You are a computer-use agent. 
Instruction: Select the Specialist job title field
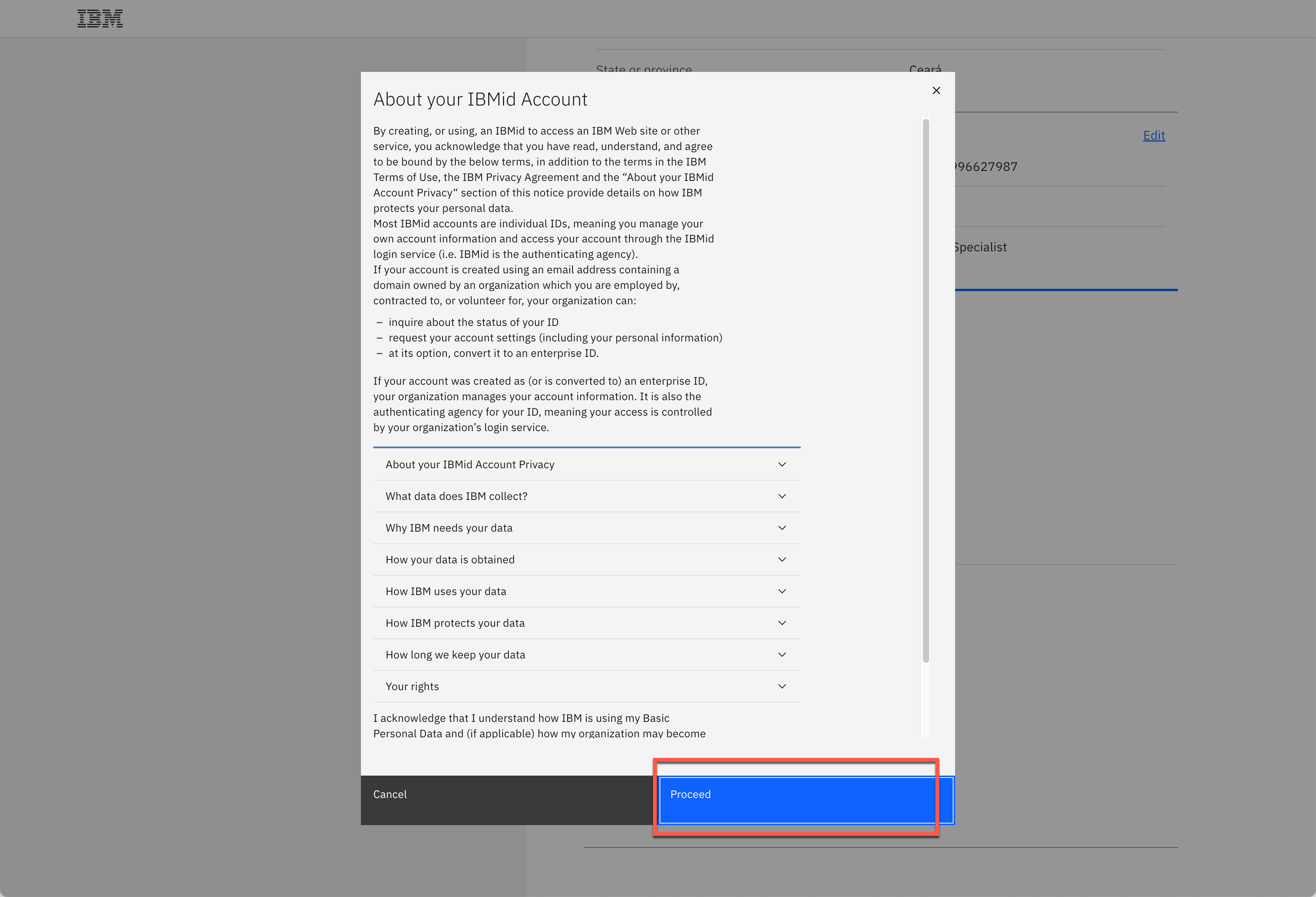(979, 247)
